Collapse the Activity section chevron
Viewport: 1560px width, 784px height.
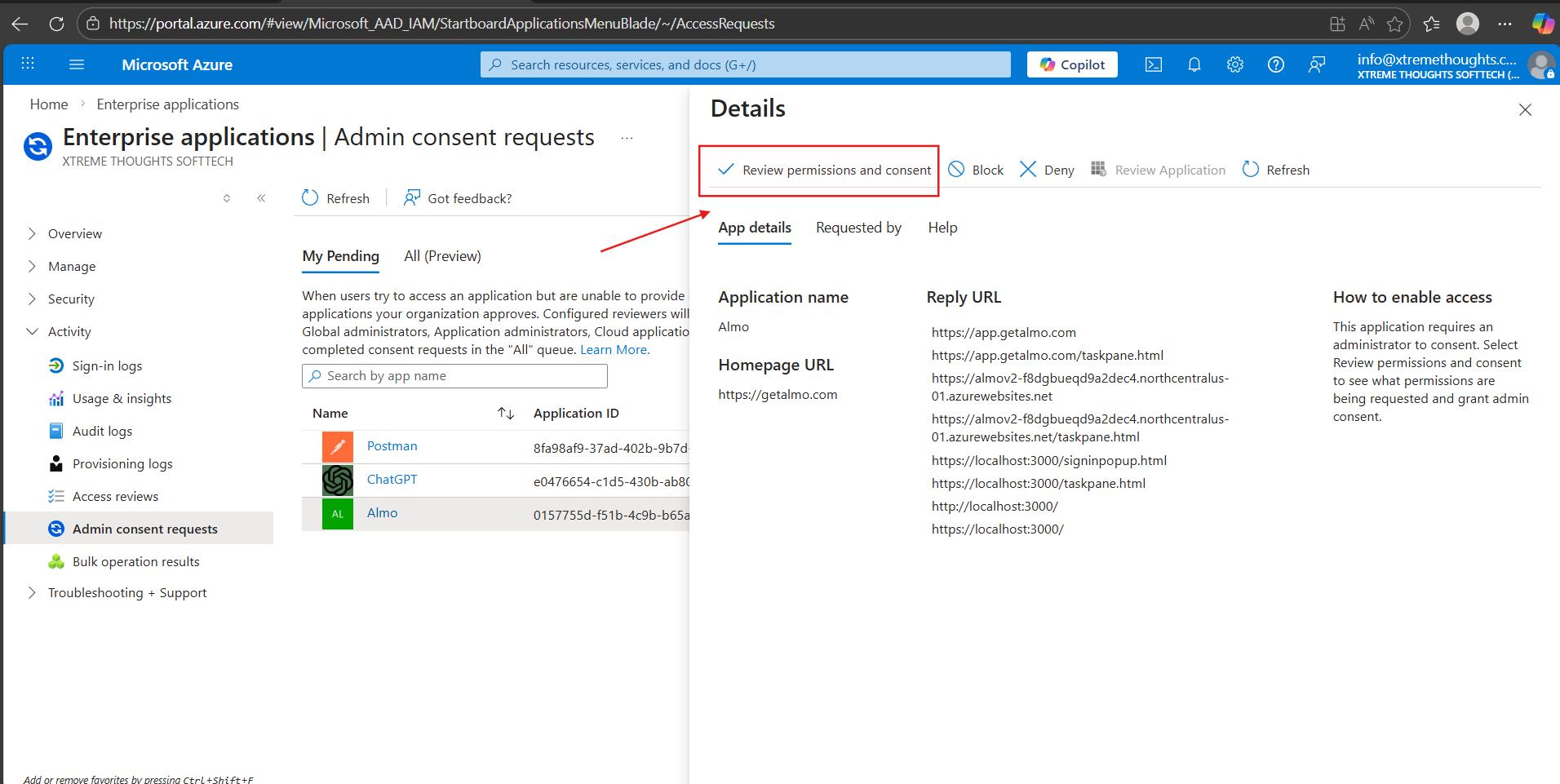click(x=33, y=331)
